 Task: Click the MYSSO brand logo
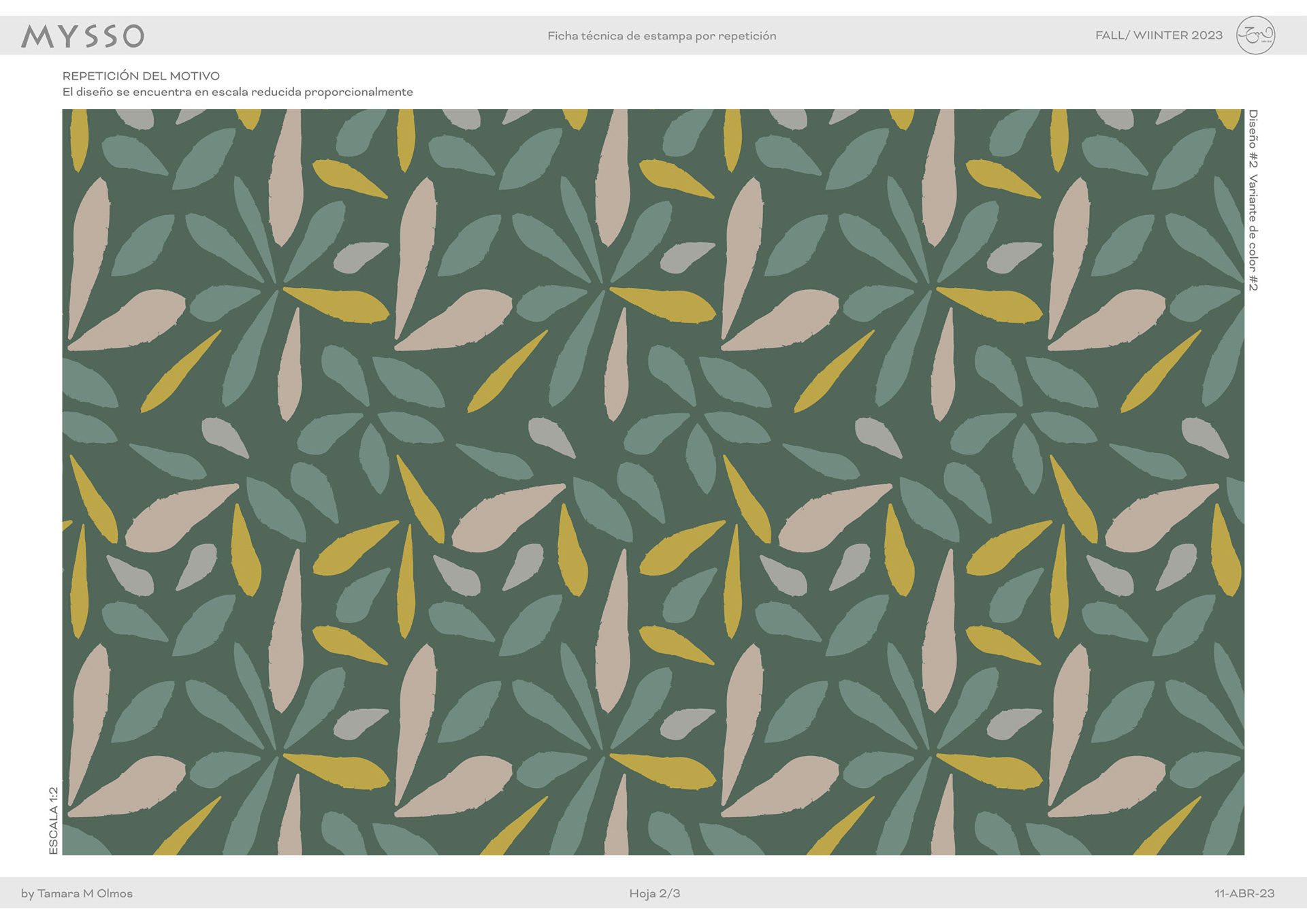tap(82, 36)
